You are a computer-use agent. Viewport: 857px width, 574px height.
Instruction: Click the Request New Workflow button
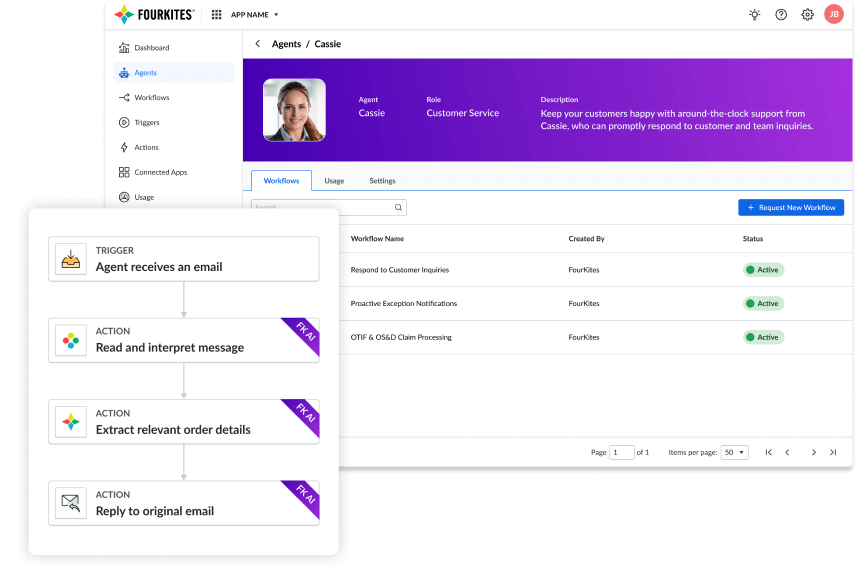791,207
